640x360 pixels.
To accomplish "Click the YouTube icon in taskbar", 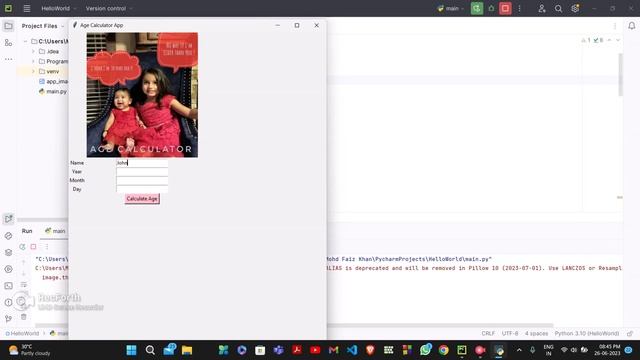I will coord(315,350).
